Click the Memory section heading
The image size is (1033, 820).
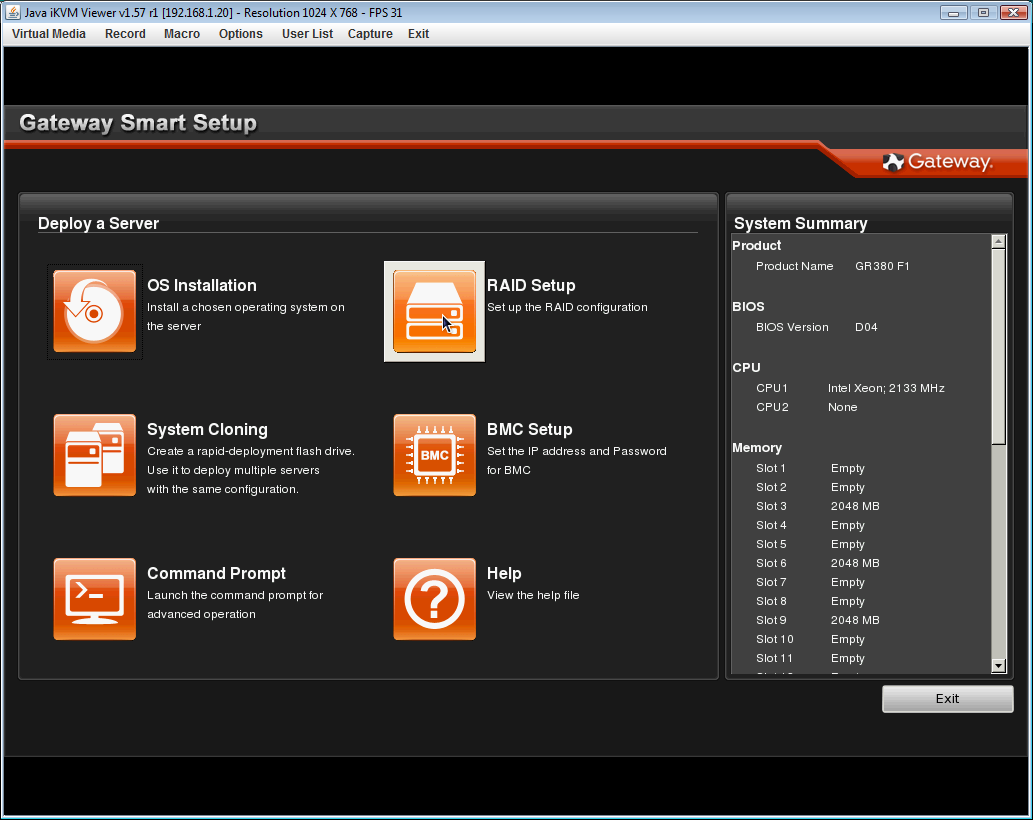pos(757,448)
